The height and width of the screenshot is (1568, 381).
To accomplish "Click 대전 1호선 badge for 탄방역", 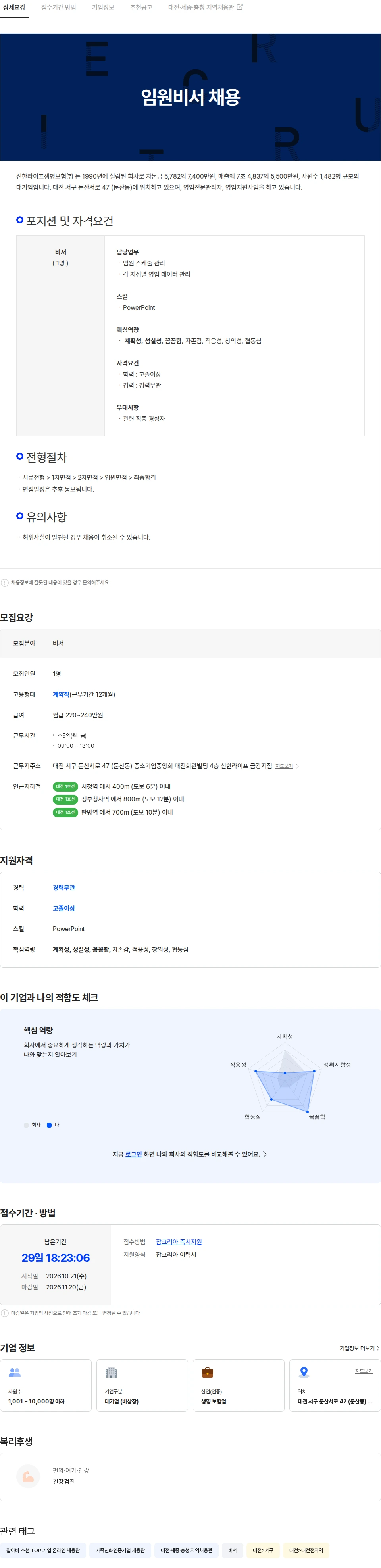I will 65,812.
